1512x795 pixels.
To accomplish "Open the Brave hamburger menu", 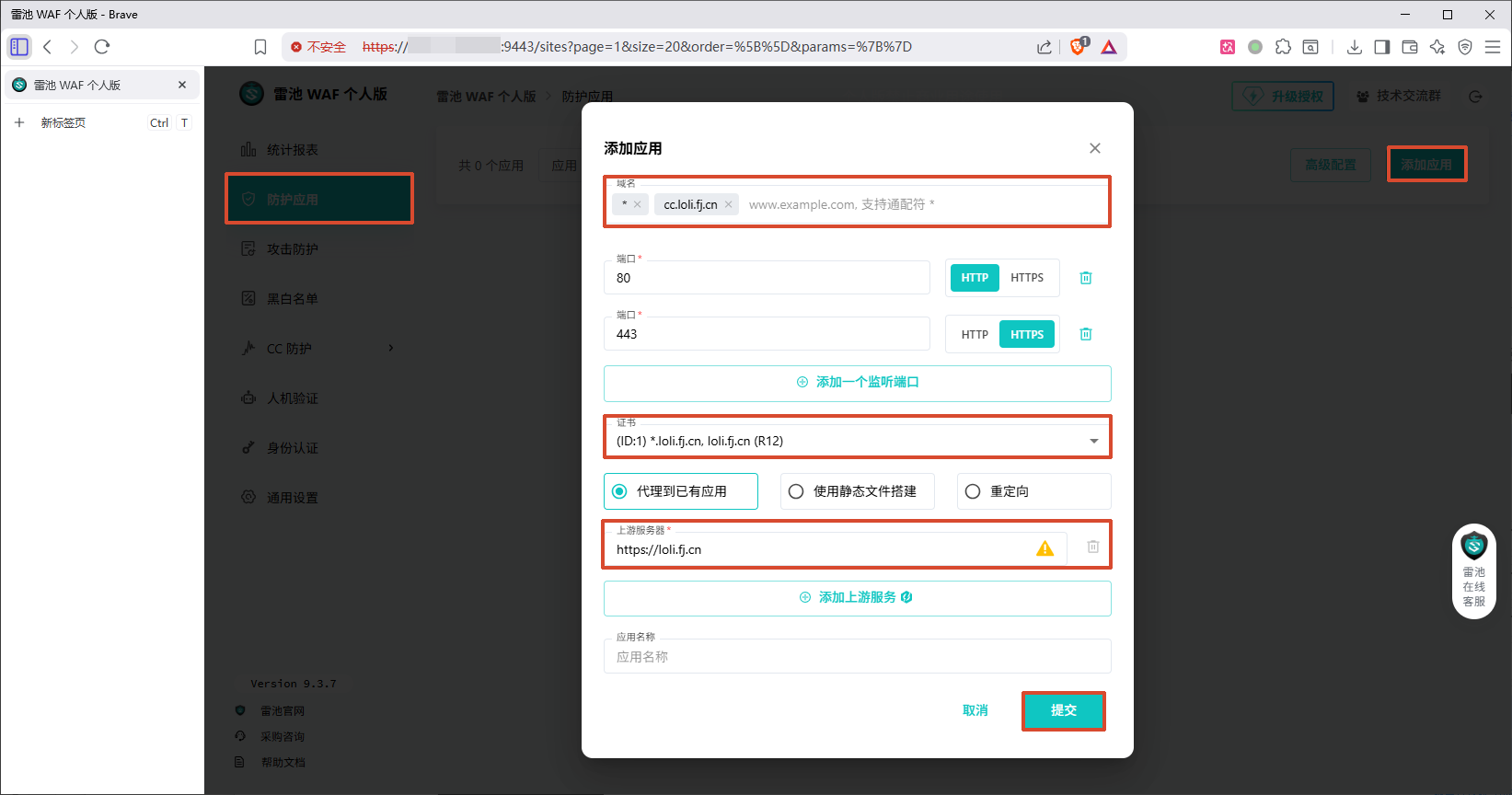I will (x=1493, y=47).
